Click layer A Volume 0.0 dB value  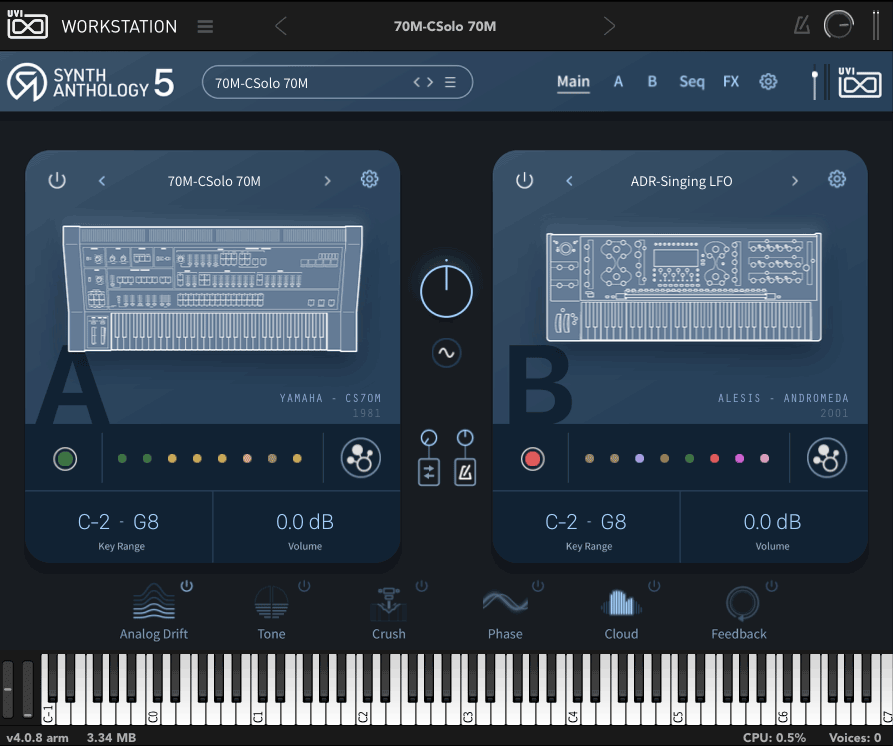[305, 522]
